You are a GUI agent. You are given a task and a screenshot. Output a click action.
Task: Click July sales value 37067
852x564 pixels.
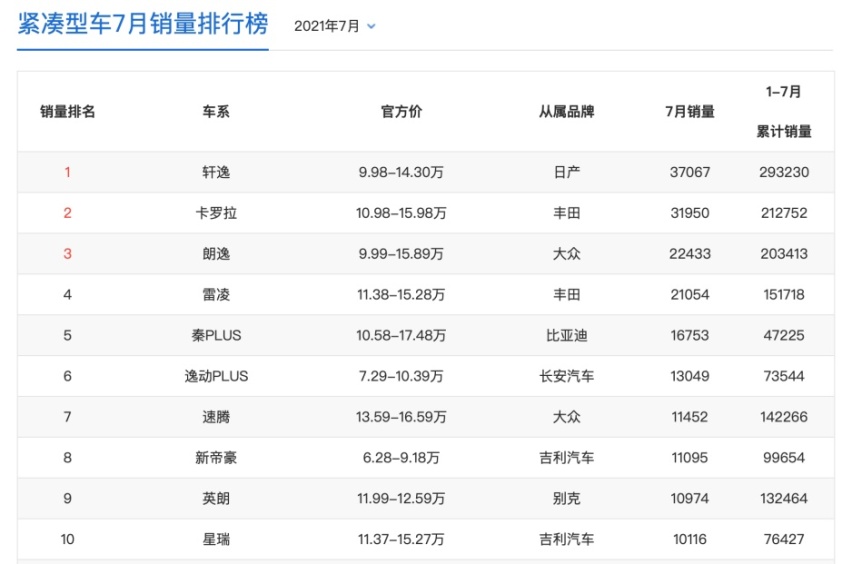(x=690, y=172)
